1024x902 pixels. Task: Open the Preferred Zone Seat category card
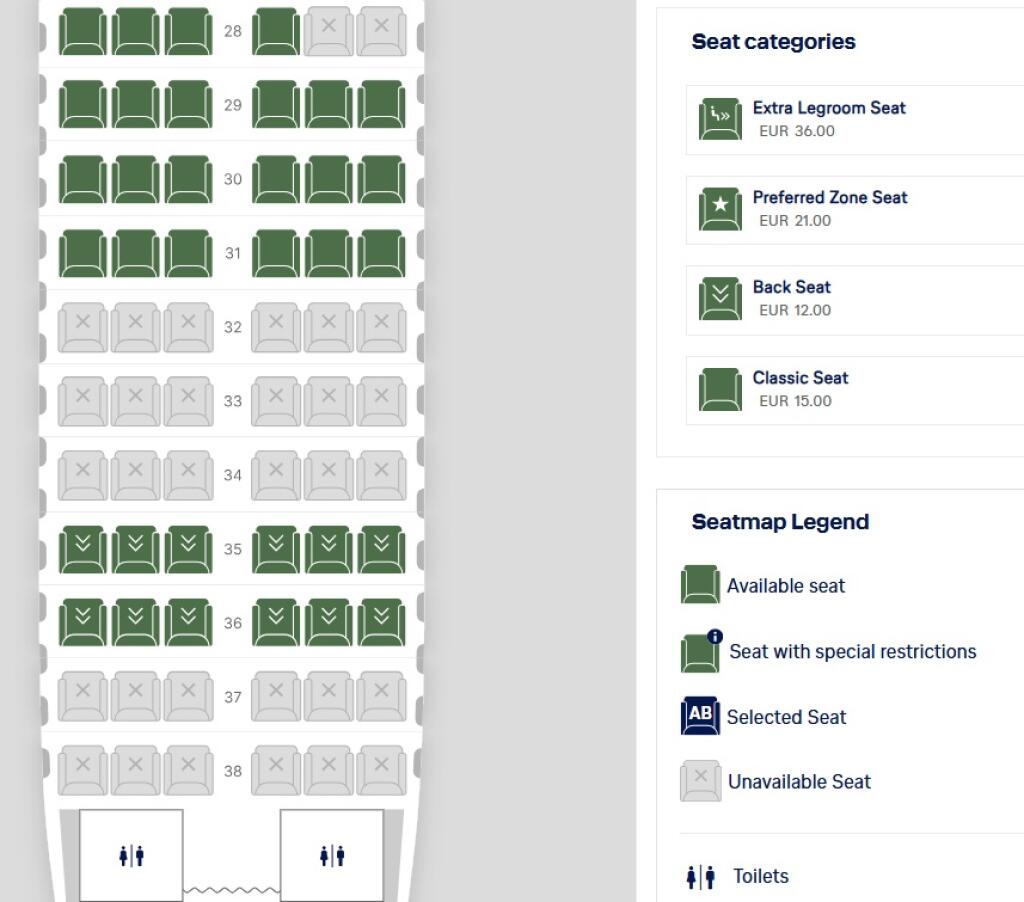[x=854, y=210]
